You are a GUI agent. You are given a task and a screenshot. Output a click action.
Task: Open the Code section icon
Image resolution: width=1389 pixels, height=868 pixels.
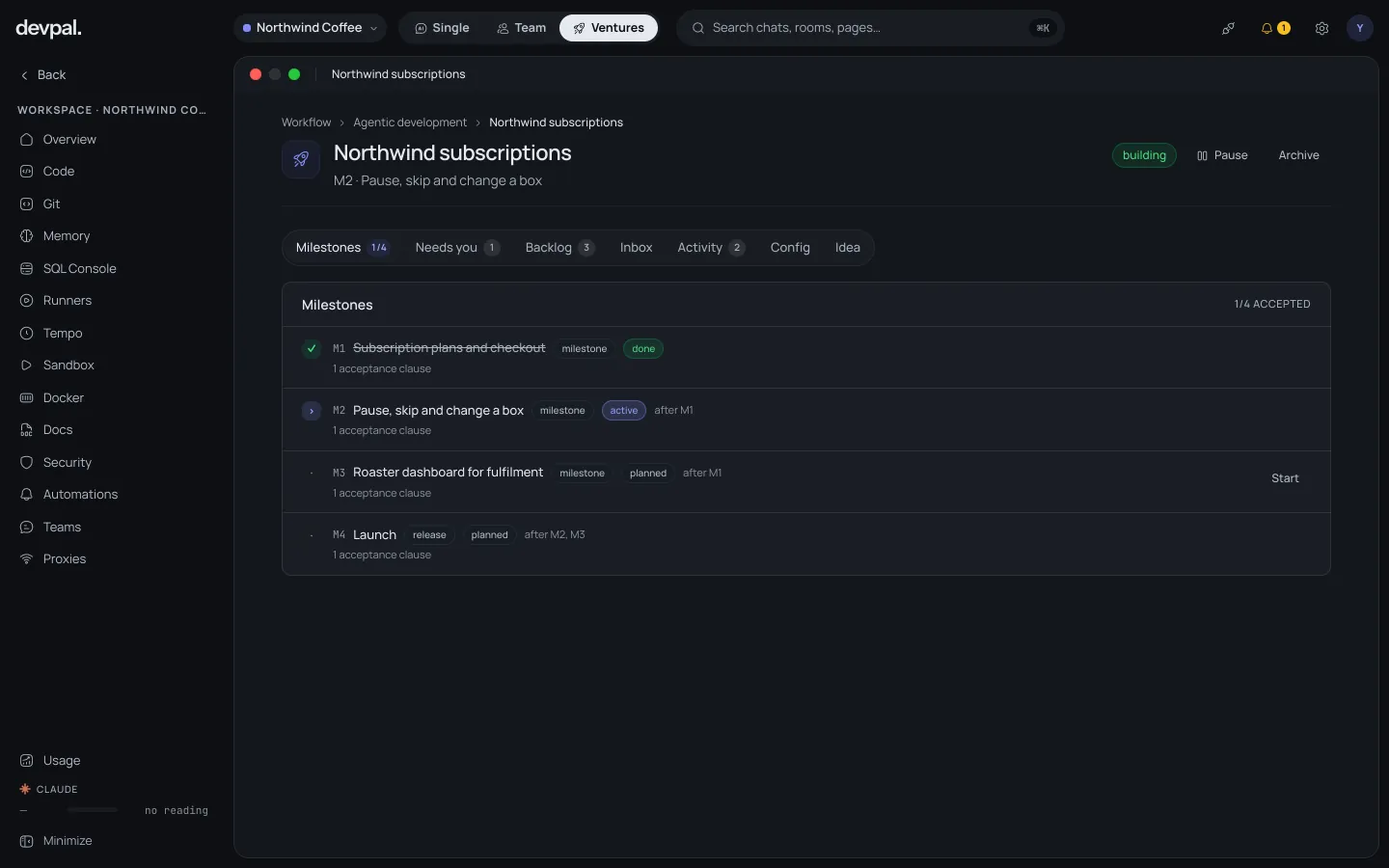coord(27,172)
